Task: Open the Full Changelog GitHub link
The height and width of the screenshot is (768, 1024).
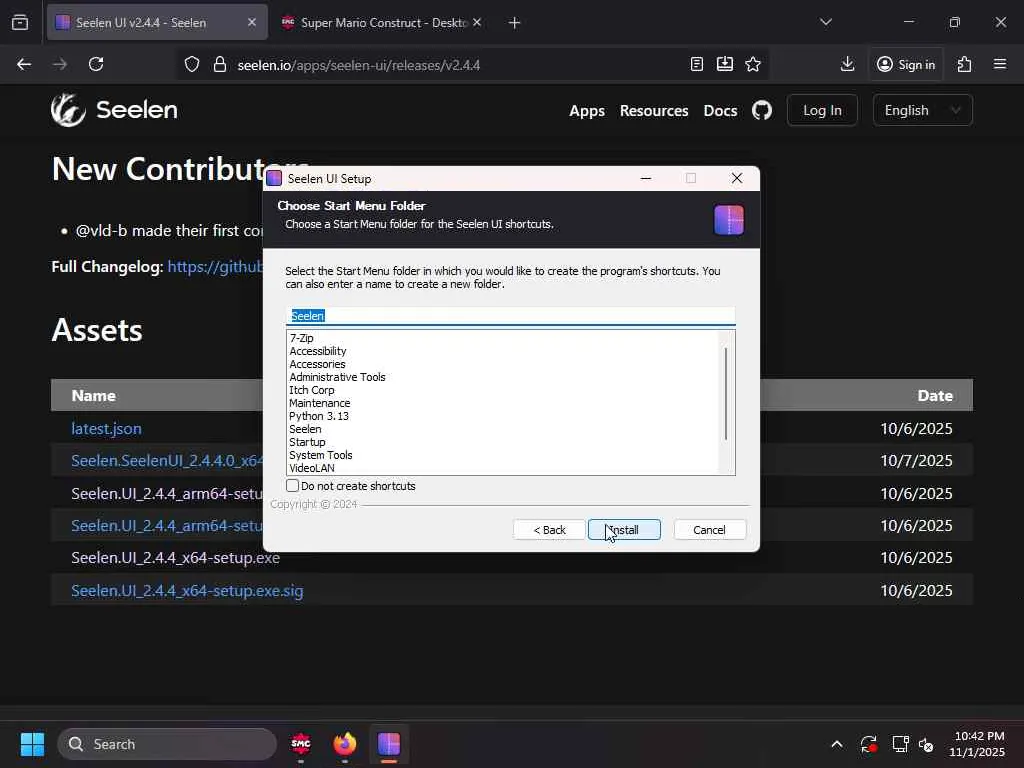Action: 216,266
